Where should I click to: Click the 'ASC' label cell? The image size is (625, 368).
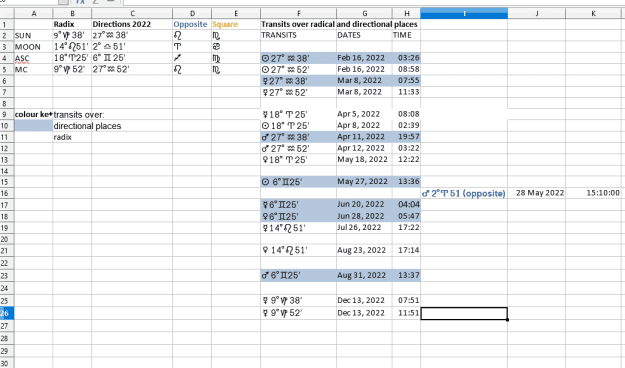33,58
